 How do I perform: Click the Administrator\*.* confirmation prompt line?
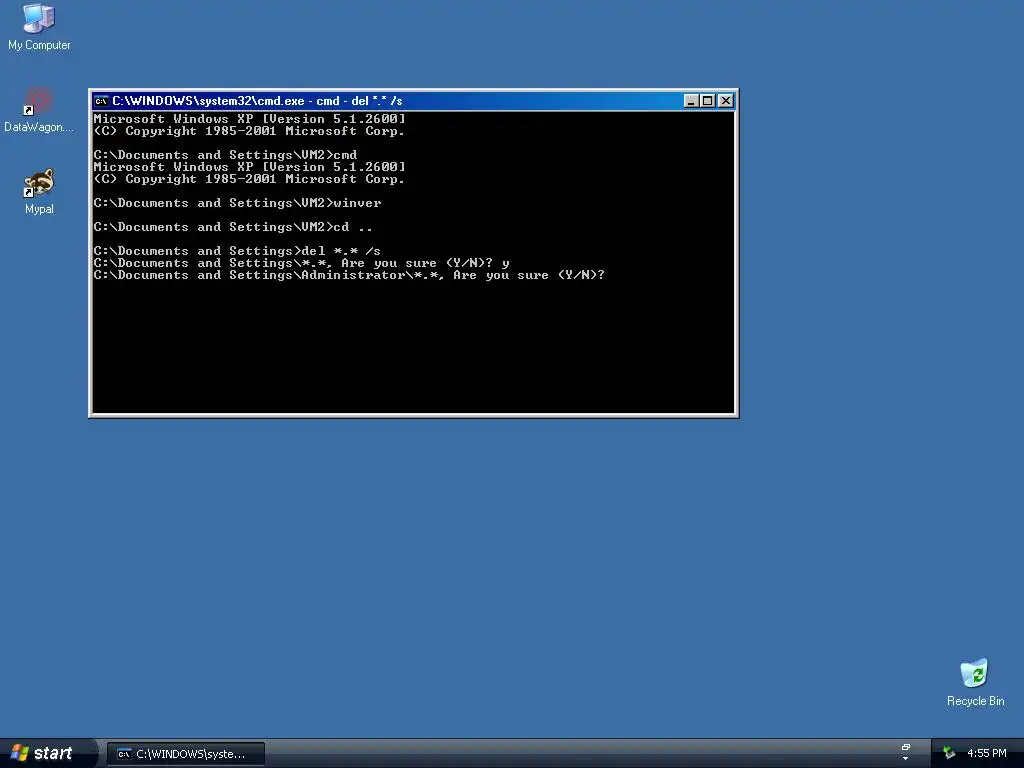pos(349,275)
